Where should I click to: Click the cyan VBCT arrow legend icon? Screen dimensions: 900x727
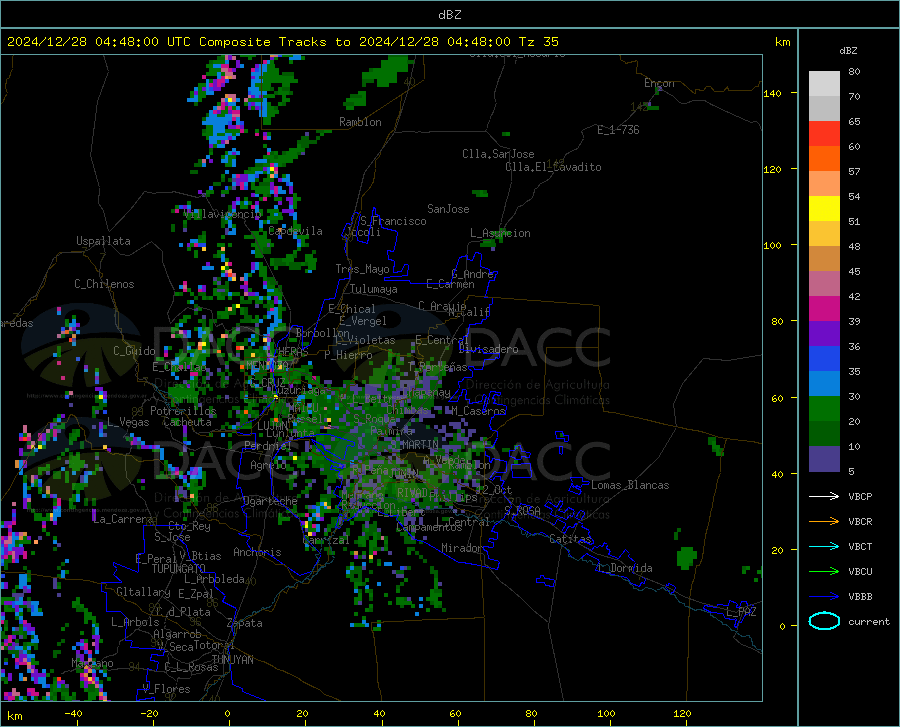824,546
